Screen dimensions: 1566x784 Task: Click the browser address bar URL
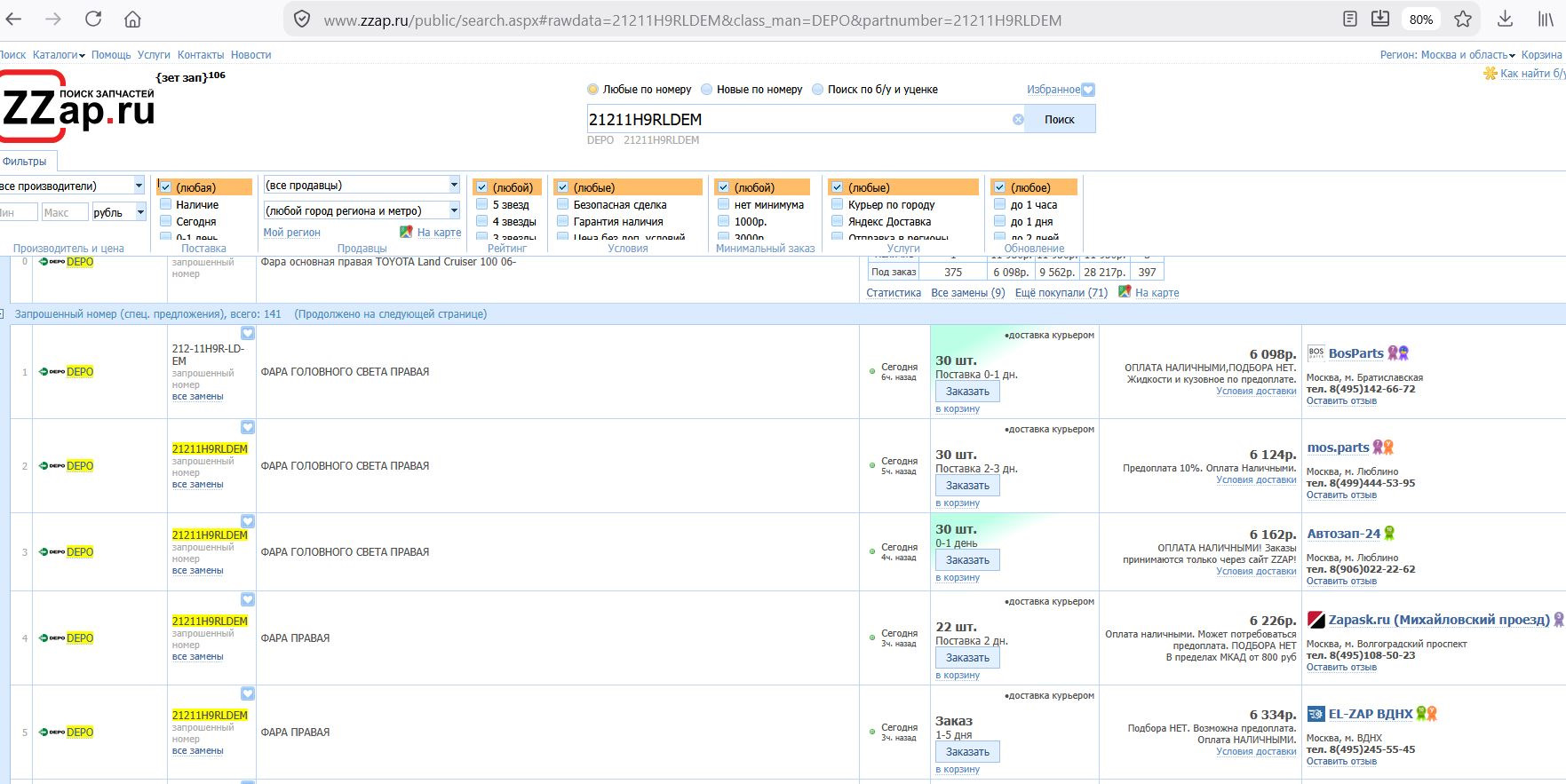pyautogui.click(x=693, y=20)
